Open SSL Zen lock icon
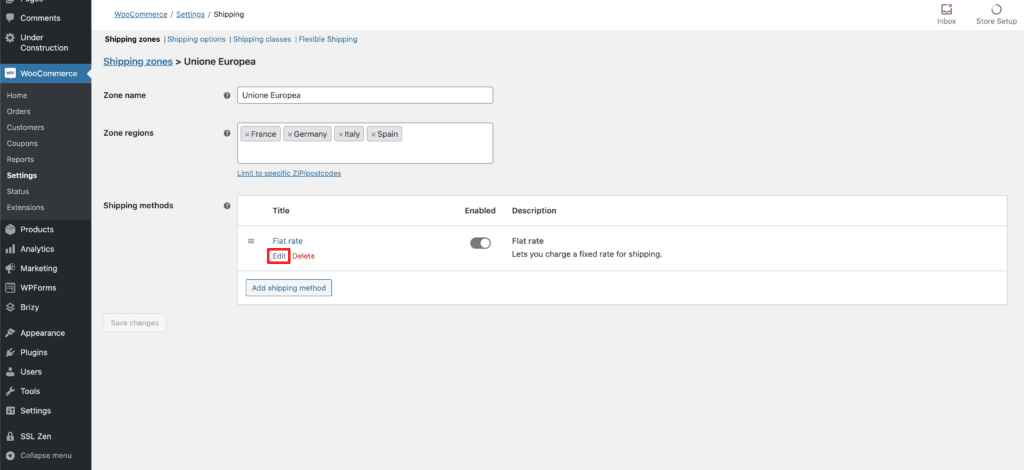The height and width of the screenshot is (470, 1024). click(x=10, y=437)
